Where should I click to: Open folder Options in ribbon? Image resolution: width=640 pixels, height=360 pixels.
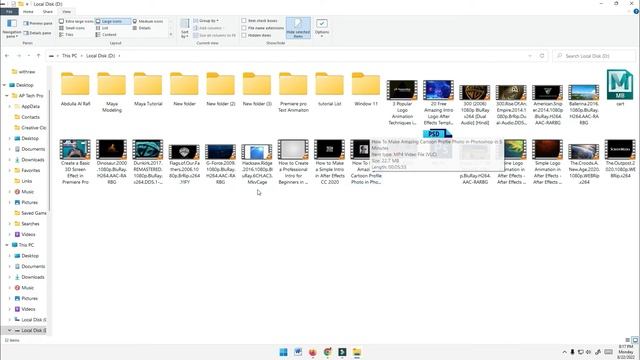point(322,28)
